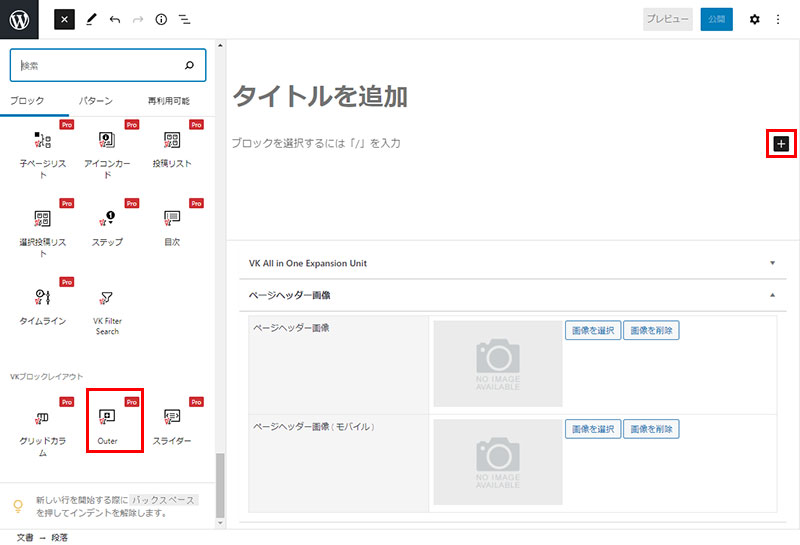Open the settings gear panel
Screen dimensions: 800x545
coord(754,19)
